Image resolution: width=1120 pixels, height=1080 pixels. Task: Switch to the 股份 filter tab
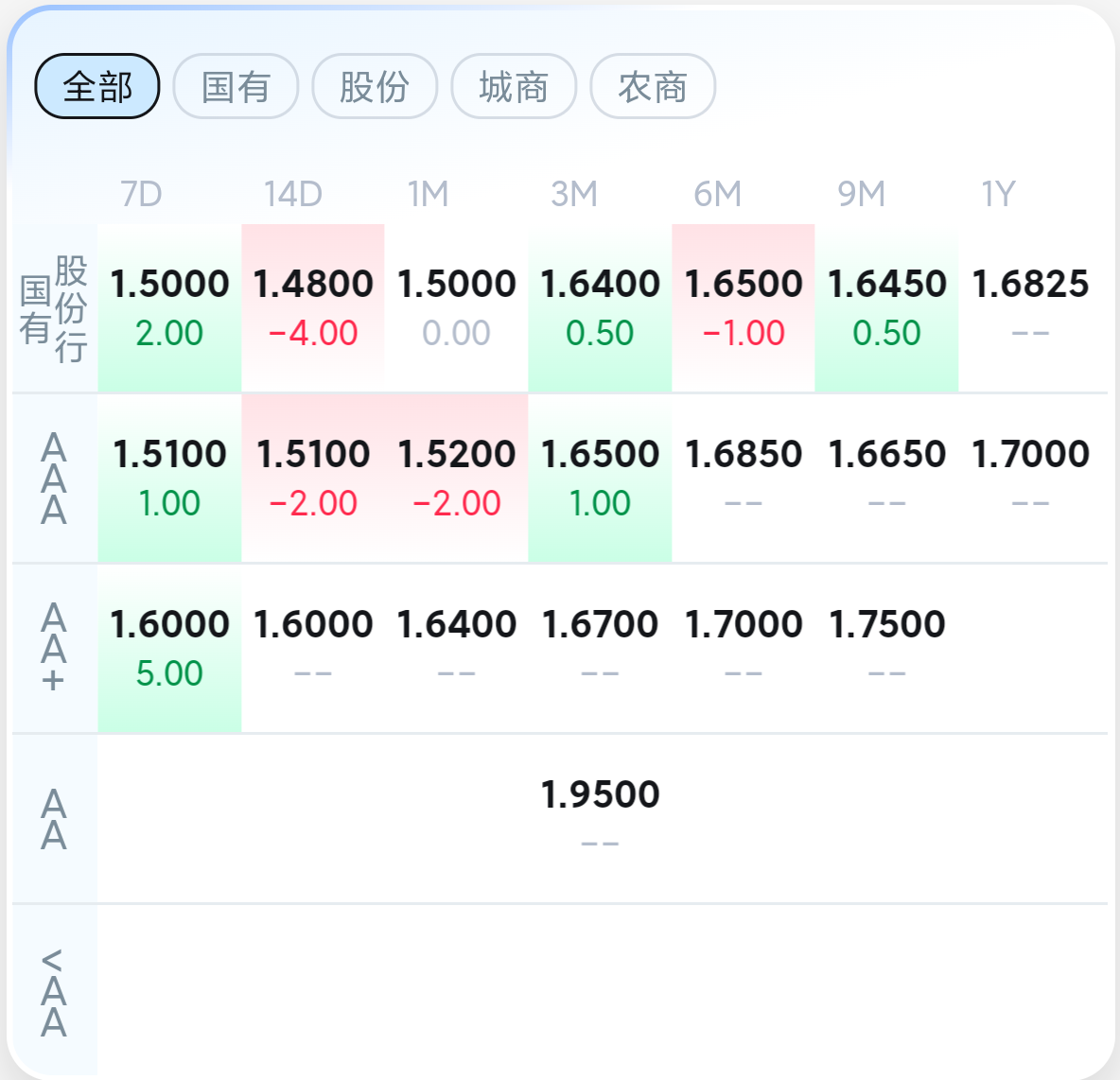(375, 86)
